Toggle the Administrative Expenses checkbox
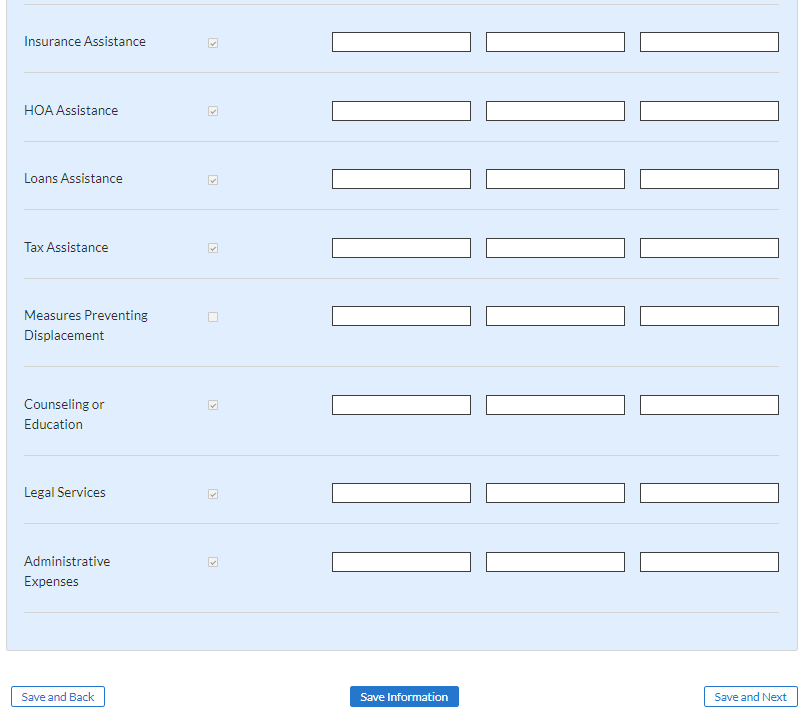This screenshot has height=728, width=805. pos(213,563)
